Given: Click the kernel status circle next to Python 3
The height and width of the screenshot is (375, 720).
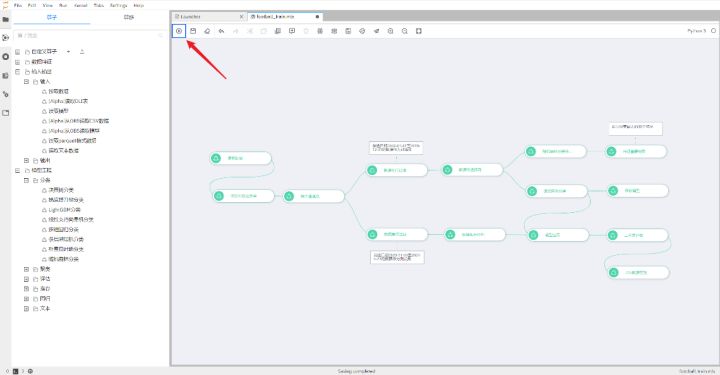Looking at the screenshot, I should [713, 31].
